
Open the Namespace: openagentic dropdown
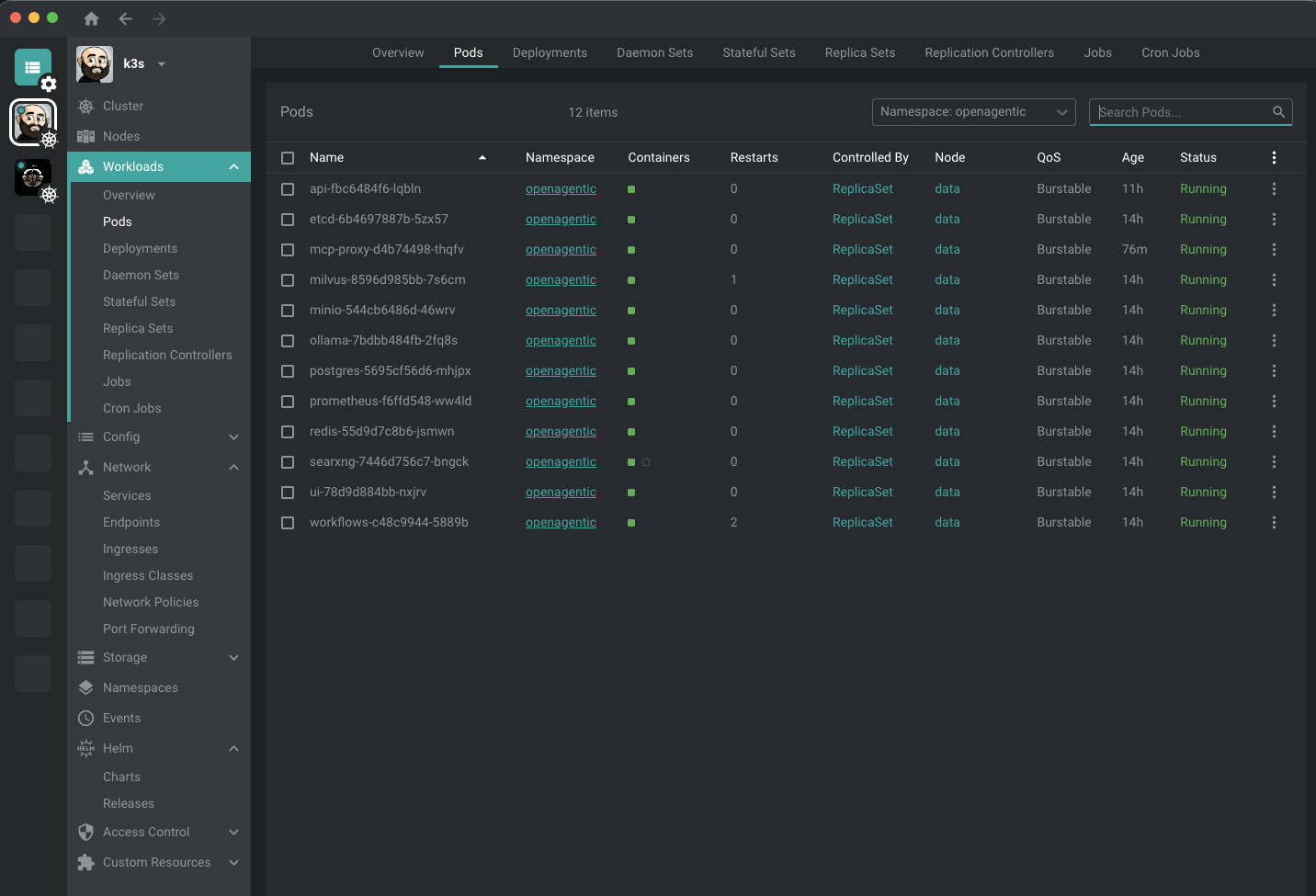[974, 112]
